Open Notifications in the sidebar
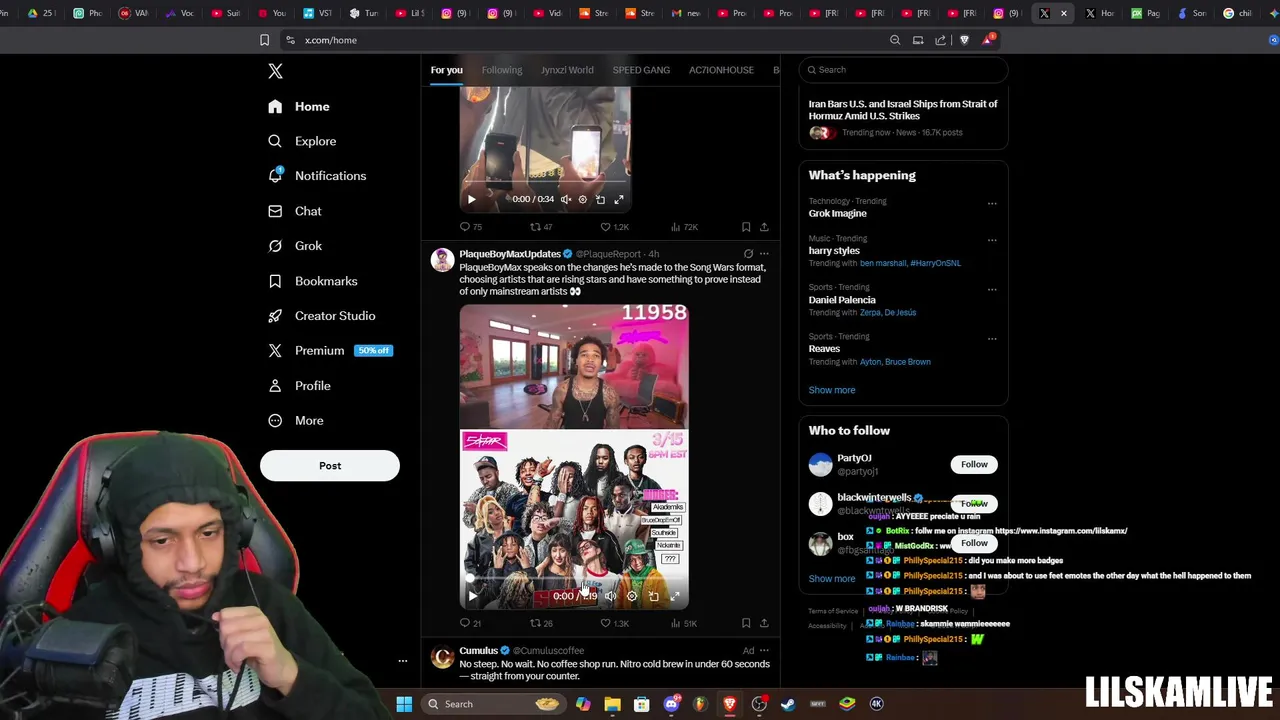Image resolution: width=1280 pixels, height=720 pixels. point(317,176)
